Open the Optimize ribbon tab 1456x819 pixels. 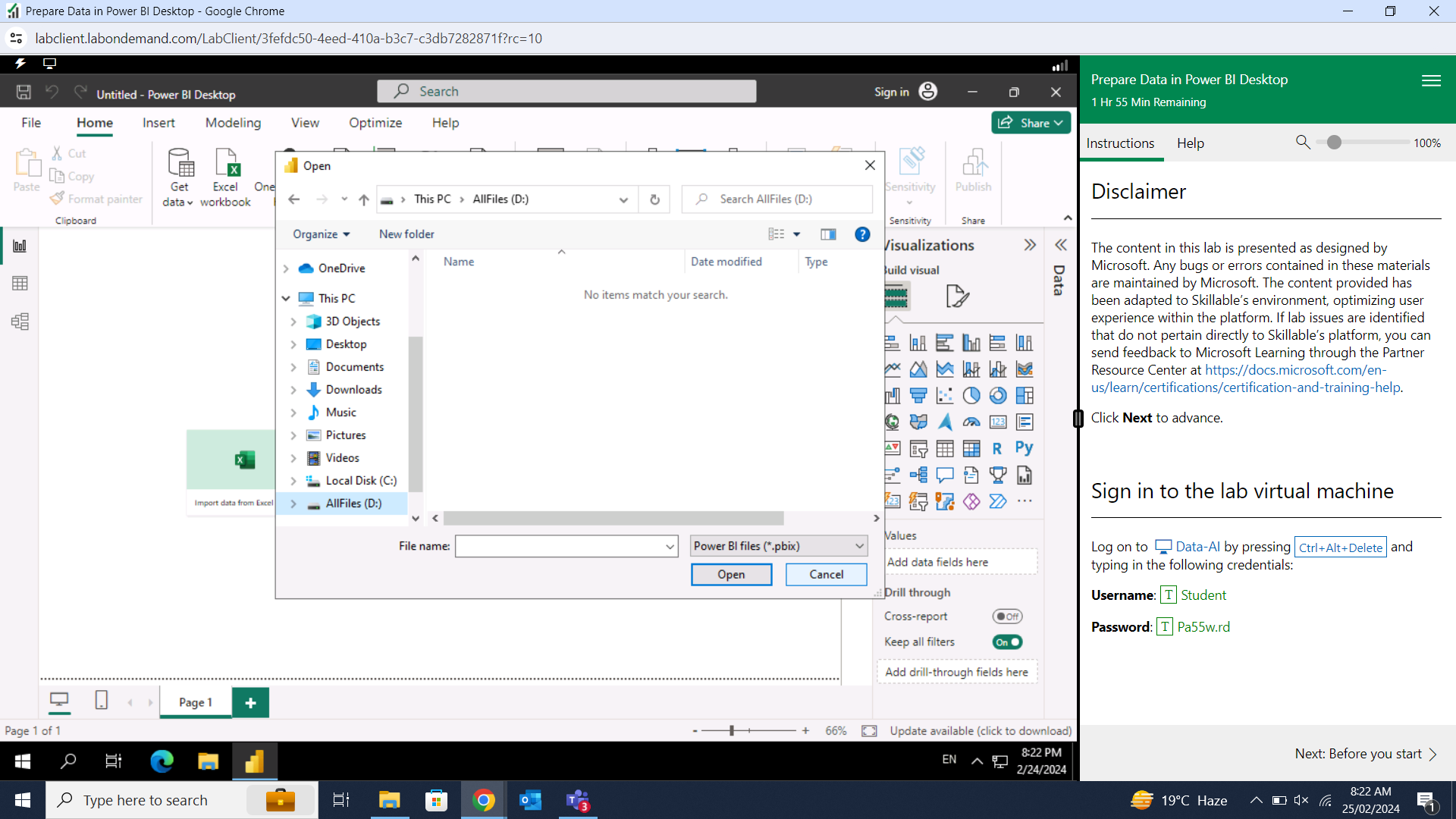click(375, 123)
